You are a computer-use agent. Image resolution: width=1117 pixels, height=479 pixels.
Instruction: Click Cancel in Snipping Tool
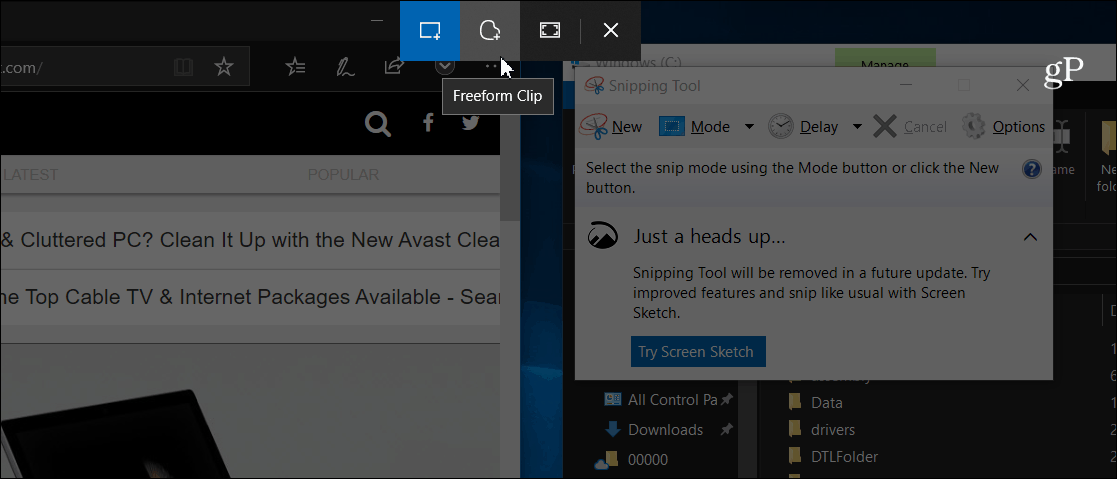(x=910, y=127)
